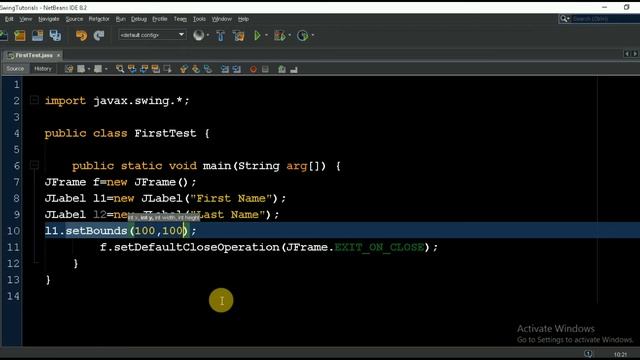Click the Find Next Occurrence icon
Screen dimensions: 640x360
point(144,69)
